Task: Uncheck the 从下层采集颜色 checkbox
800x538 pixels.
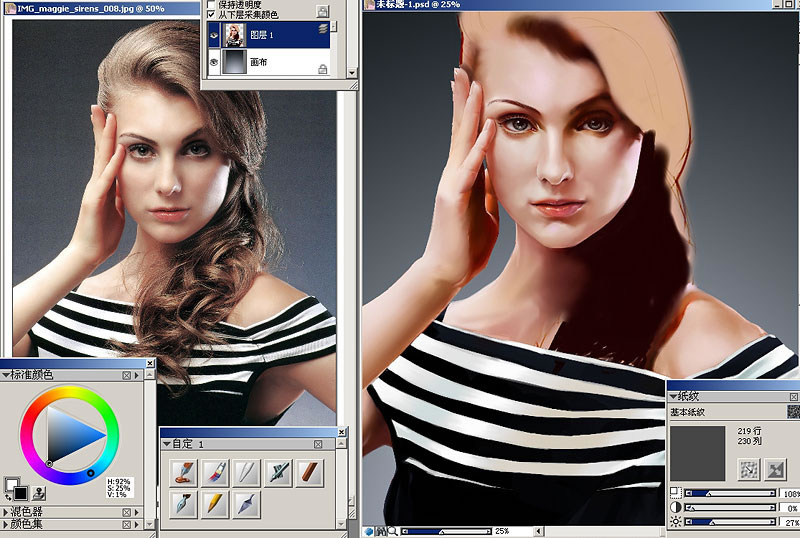Action: [x=211, y=15]
